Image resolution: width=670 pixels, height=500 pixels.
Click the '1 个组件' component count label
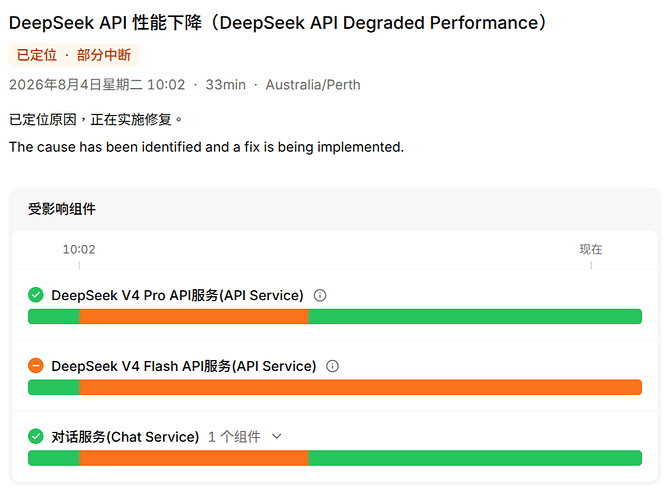pyautogui.click(x=234, y=437)
